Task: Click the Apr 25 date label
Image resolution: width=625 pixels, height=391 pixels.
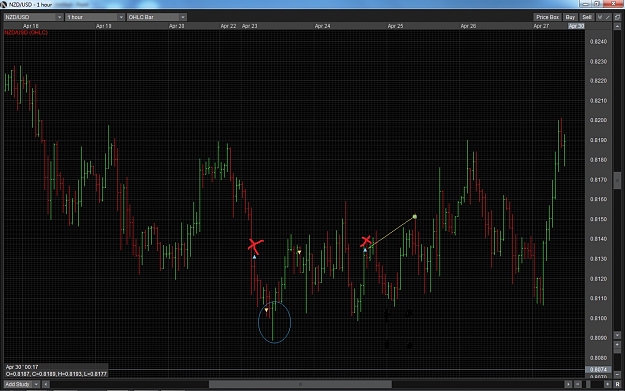Action: 395,26
